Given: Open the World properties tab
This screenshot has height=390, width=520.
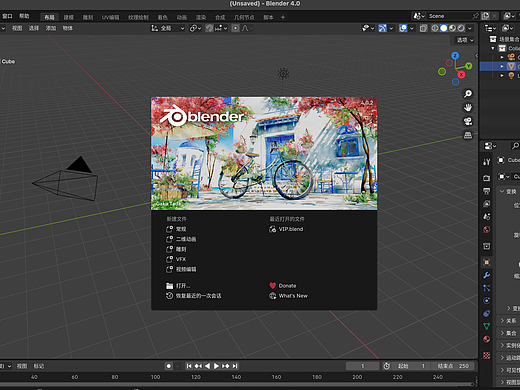Looking at the screenshot, I should click(x=487, y=229).
